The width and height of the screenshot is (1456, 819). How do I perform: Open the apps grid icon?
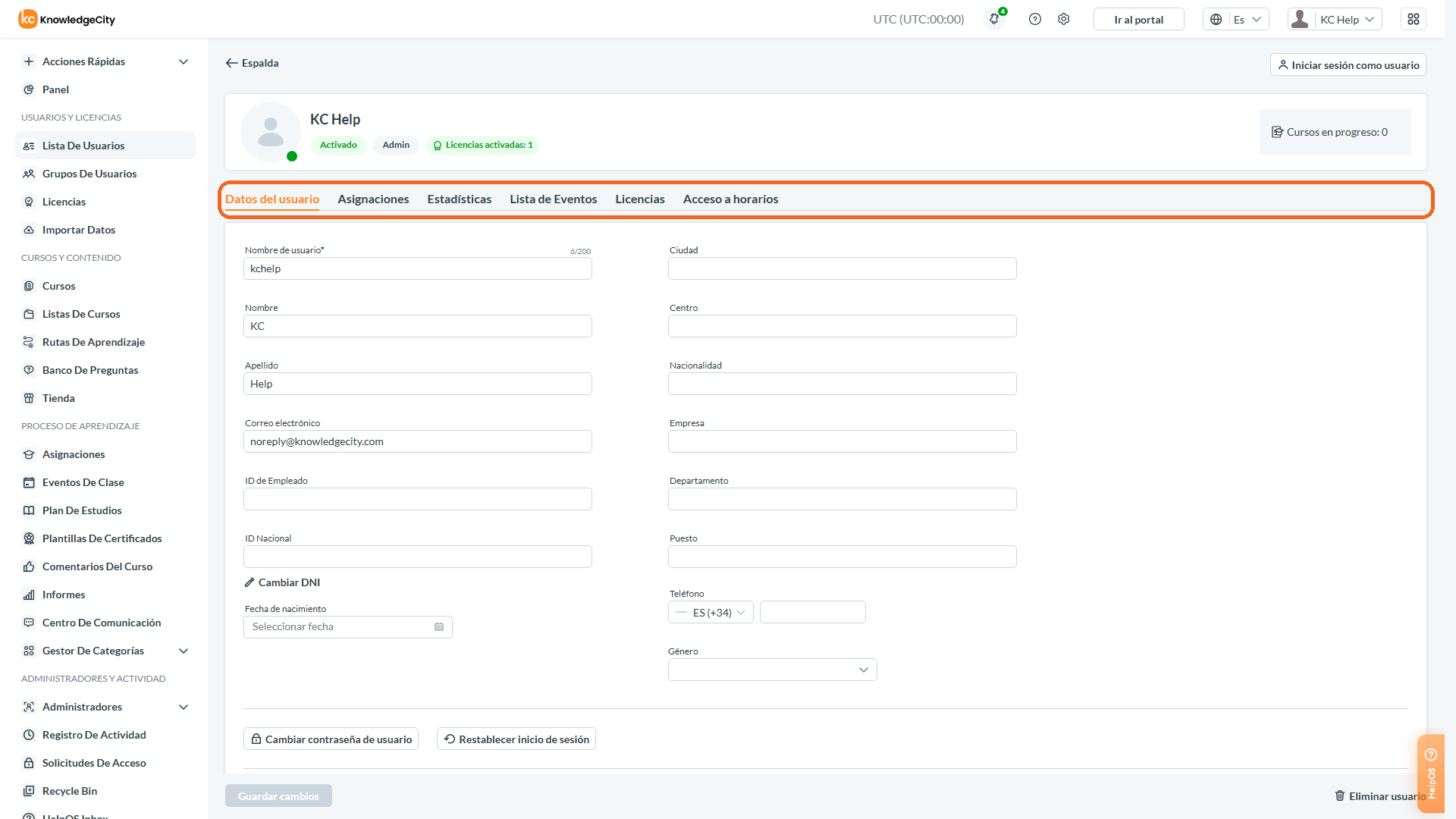[x=1414, y=19]
